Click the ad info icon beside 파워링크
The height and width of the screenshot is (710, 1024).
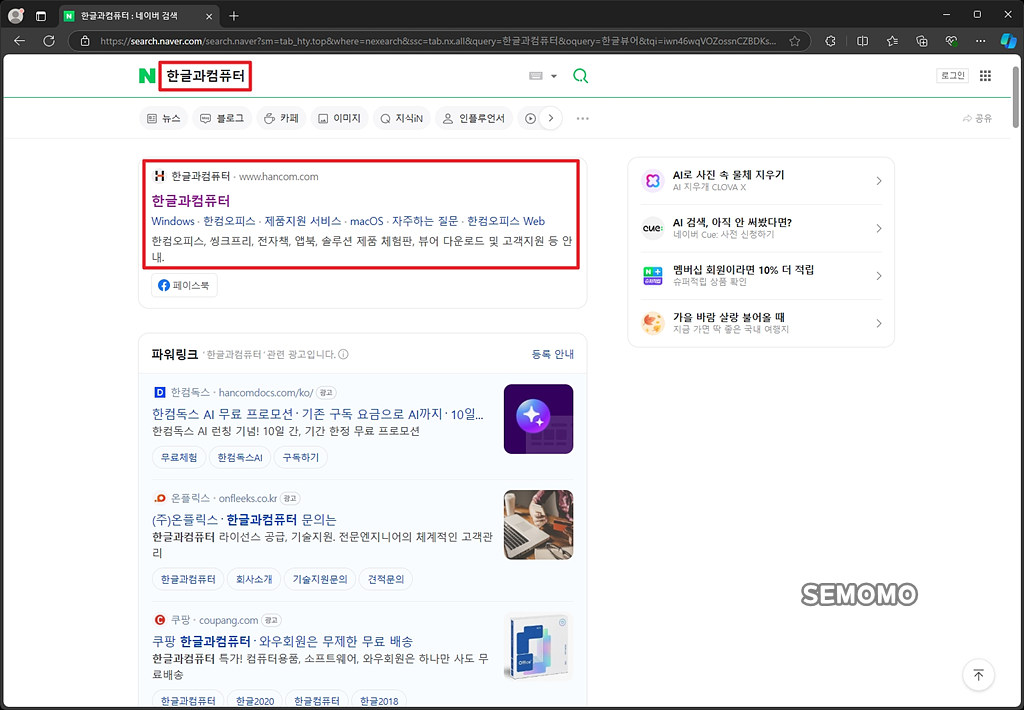click(x=344, y=354)
